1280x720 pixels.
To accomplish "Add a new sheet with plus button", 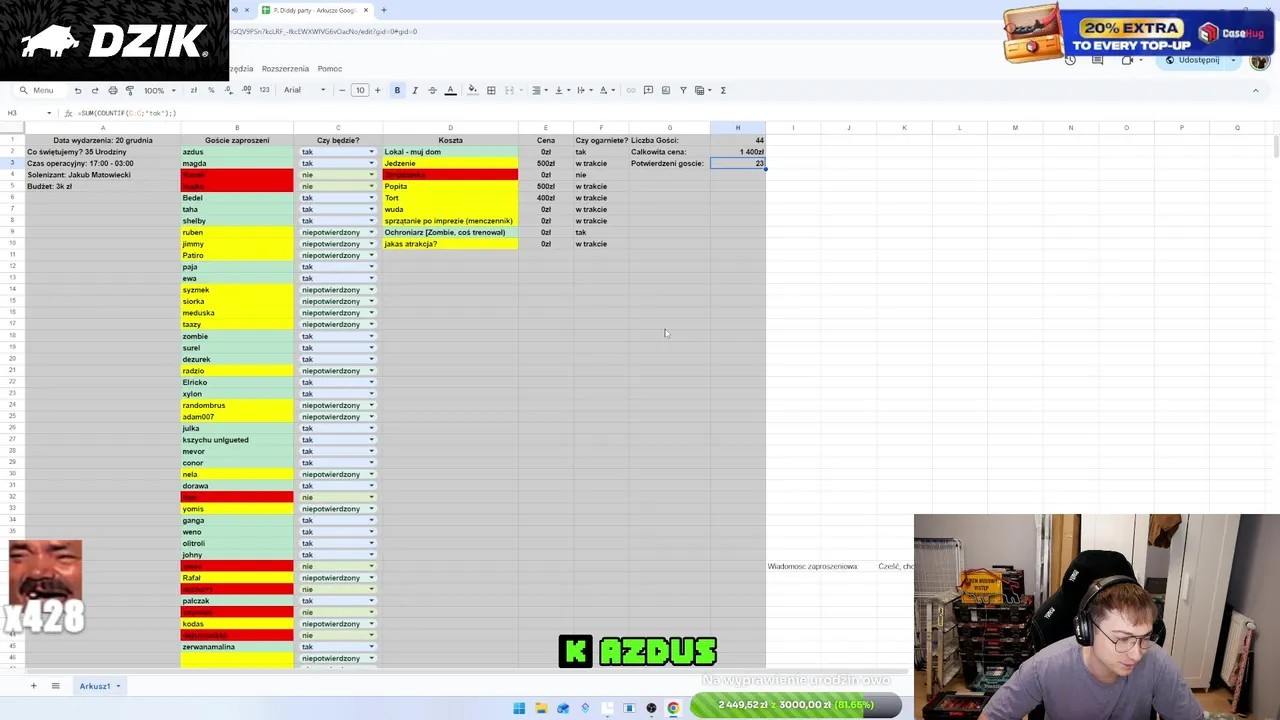I will tap(33, 686).
